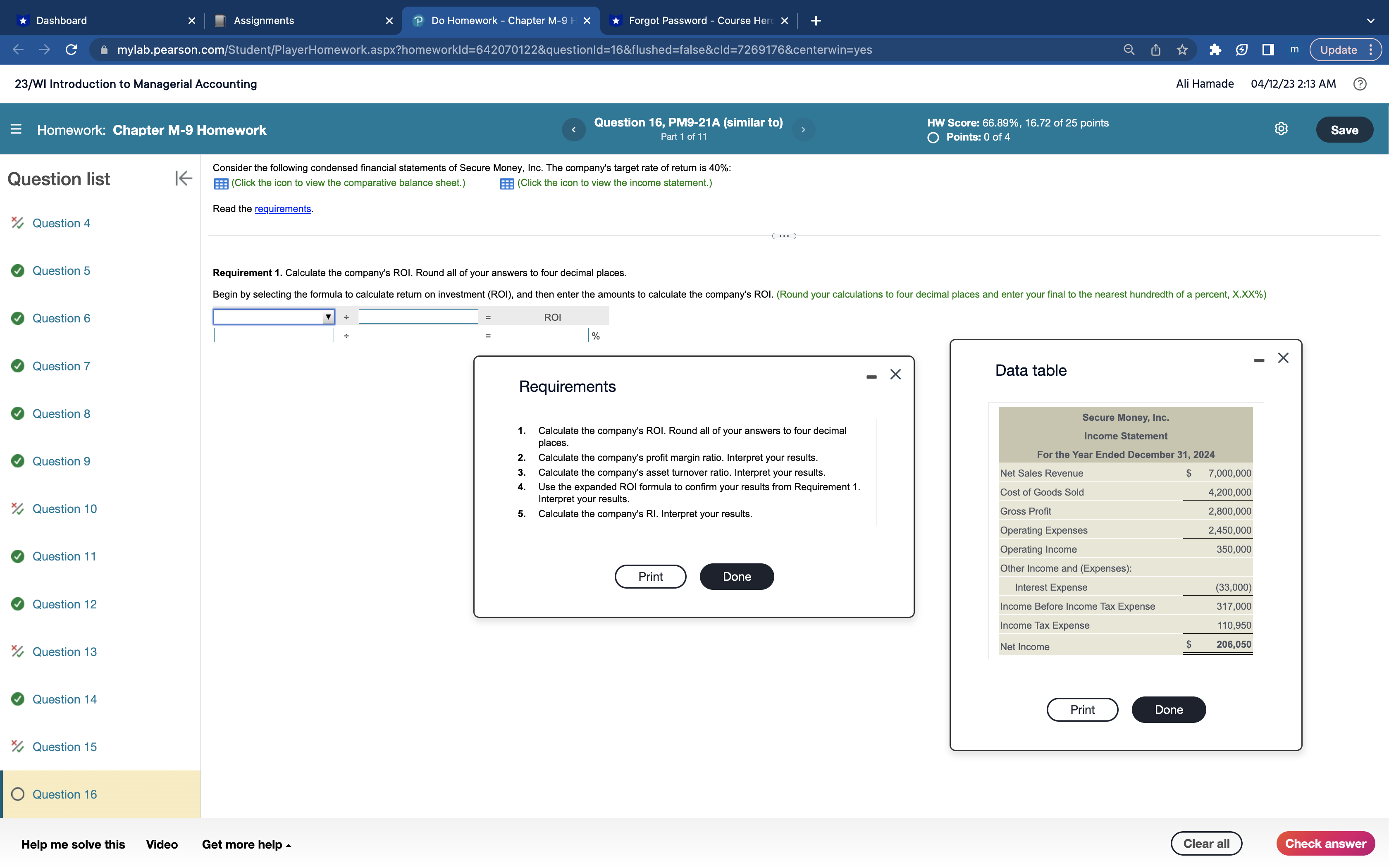Go to the previous question arrow
This screenshot has width=1389, height=868.
point(573,130)
